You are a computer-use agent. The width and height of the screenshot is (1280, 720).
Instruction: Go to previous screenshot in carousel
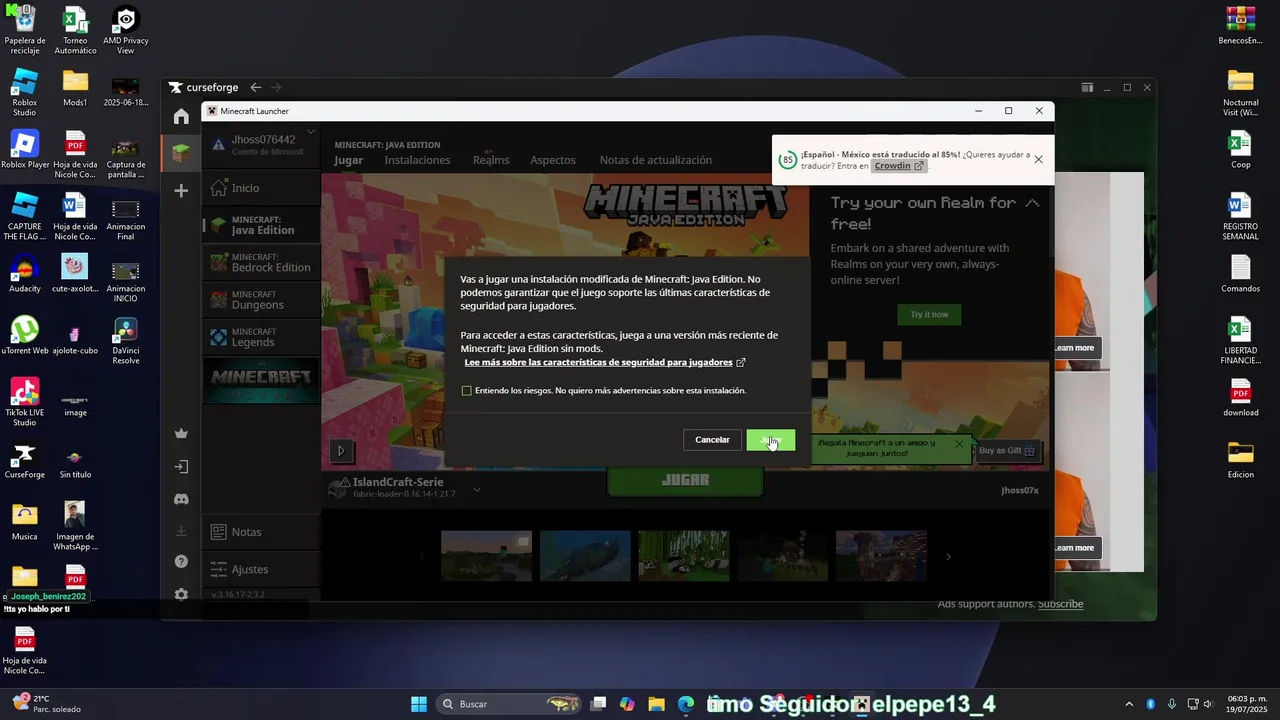421,557
